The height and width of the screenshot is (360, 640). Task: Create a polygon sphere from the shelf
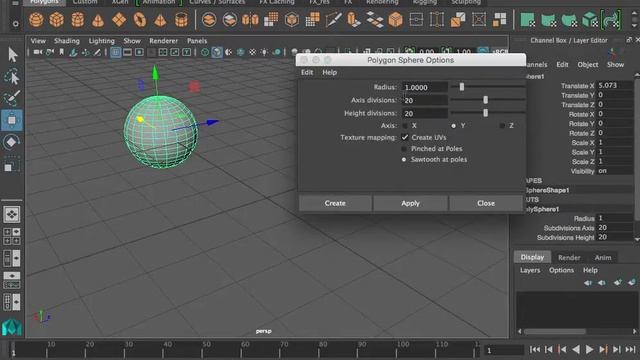tap(36, 20)
